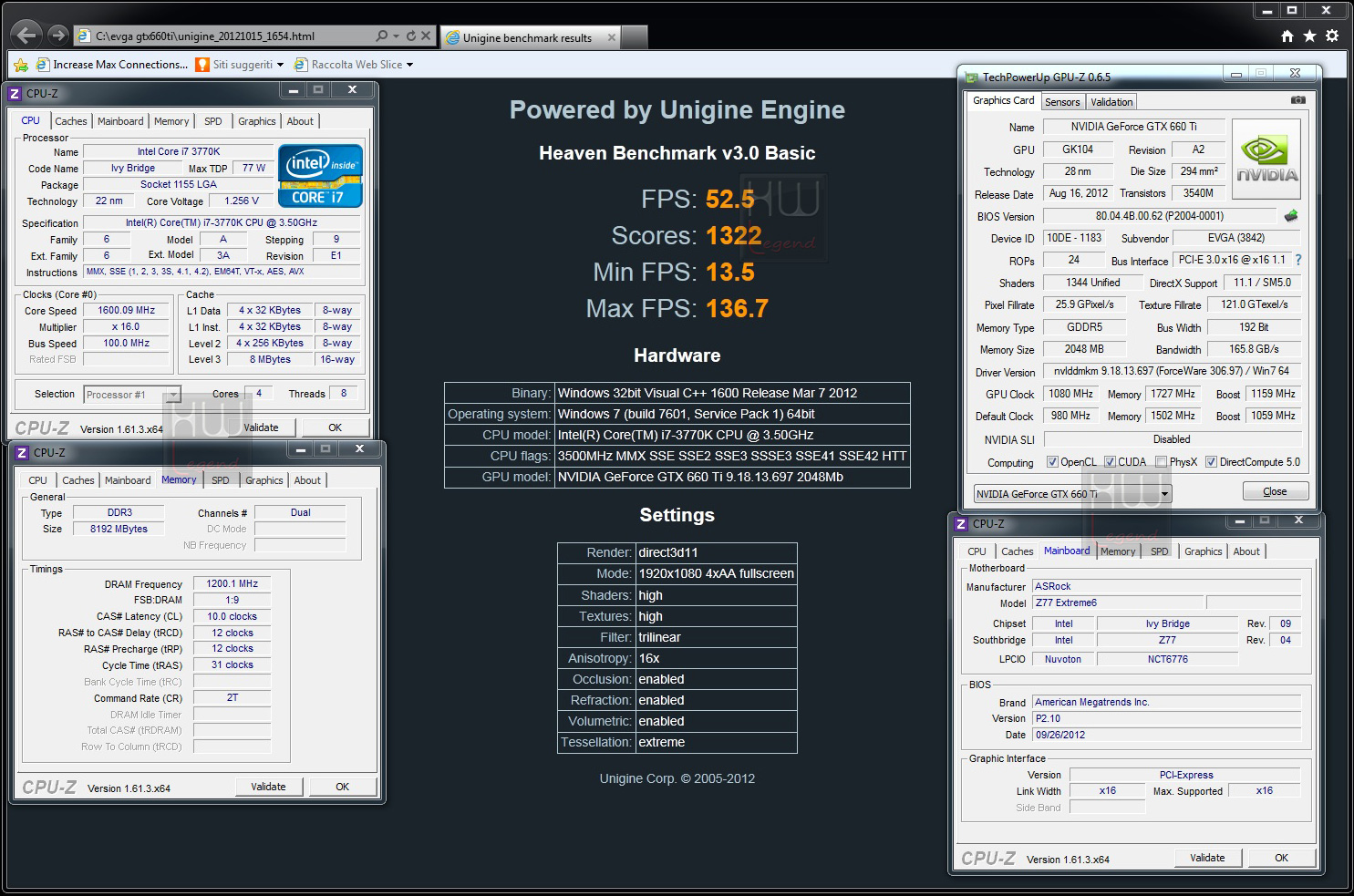Viewport: 1354px width, 896px height.
Task: Click OK in the CPU-Z Mainboard window
Action: pyautogui.click(x=1282, y=858)
